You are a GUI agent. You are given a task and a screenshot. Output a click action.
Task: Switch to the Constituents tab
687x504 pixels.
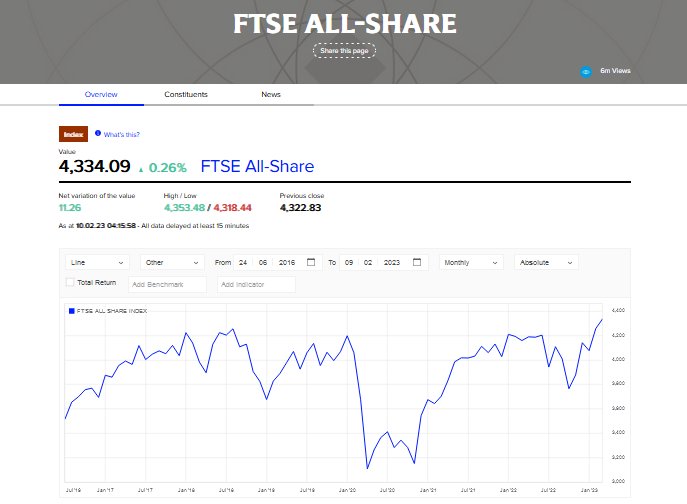(x=186, y=94)
